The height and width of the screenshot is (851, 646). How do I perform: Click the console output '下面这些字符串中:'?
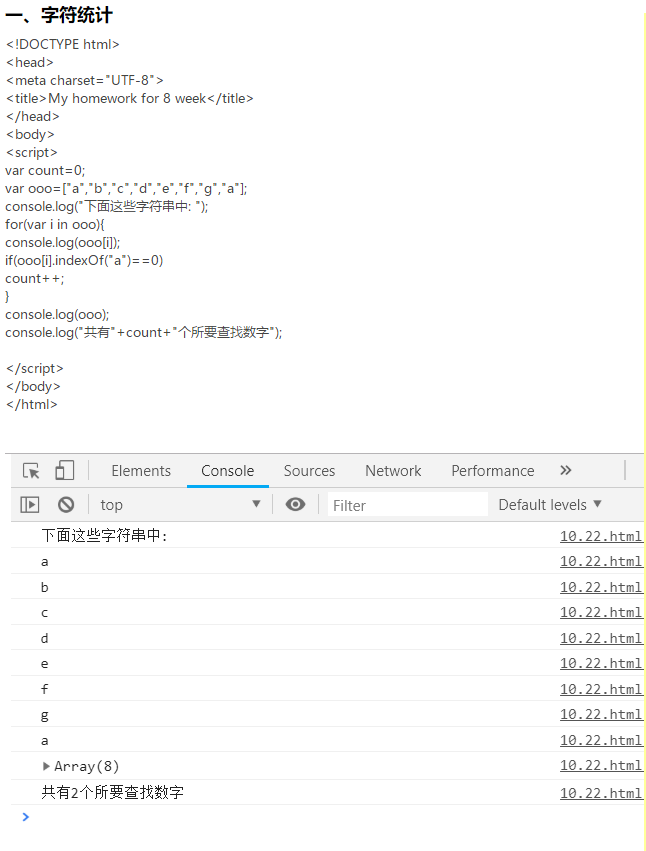click(x=104, y=536)
